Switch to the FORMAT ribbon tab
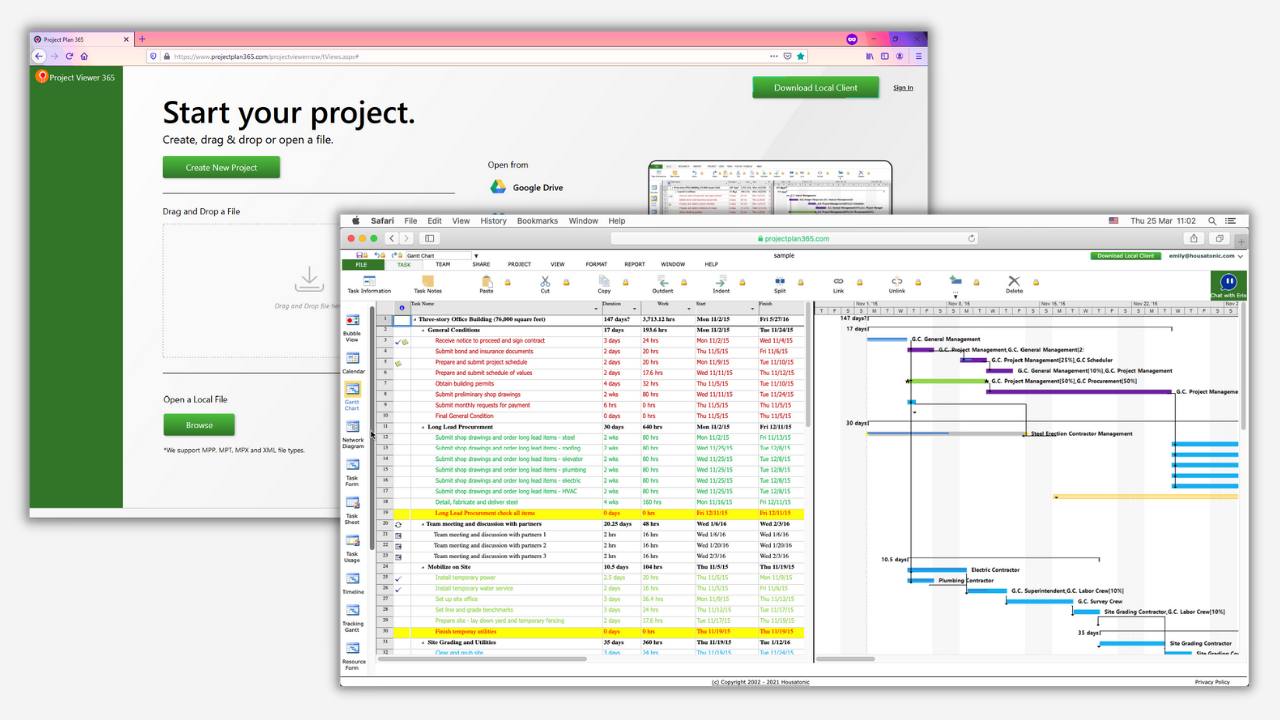This screenshot has height=720, width=1280. (596, 265)
